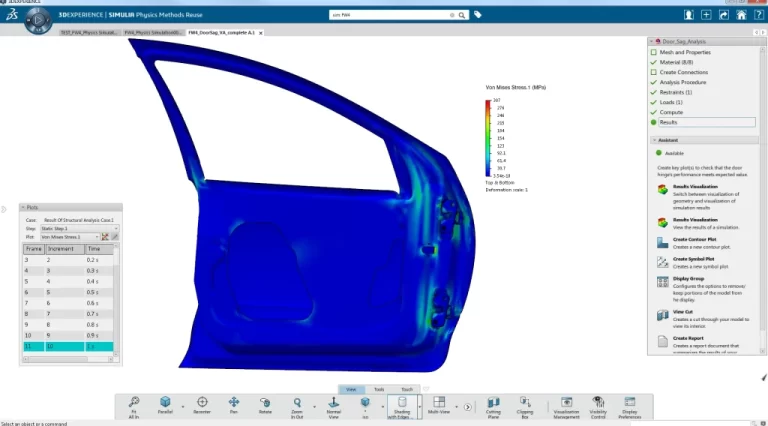Image resolution: width=768 pixels, height=426 pixels.
Task: Switch to the Touch tab
Action: pyautogui.click(x=407, y=389)
